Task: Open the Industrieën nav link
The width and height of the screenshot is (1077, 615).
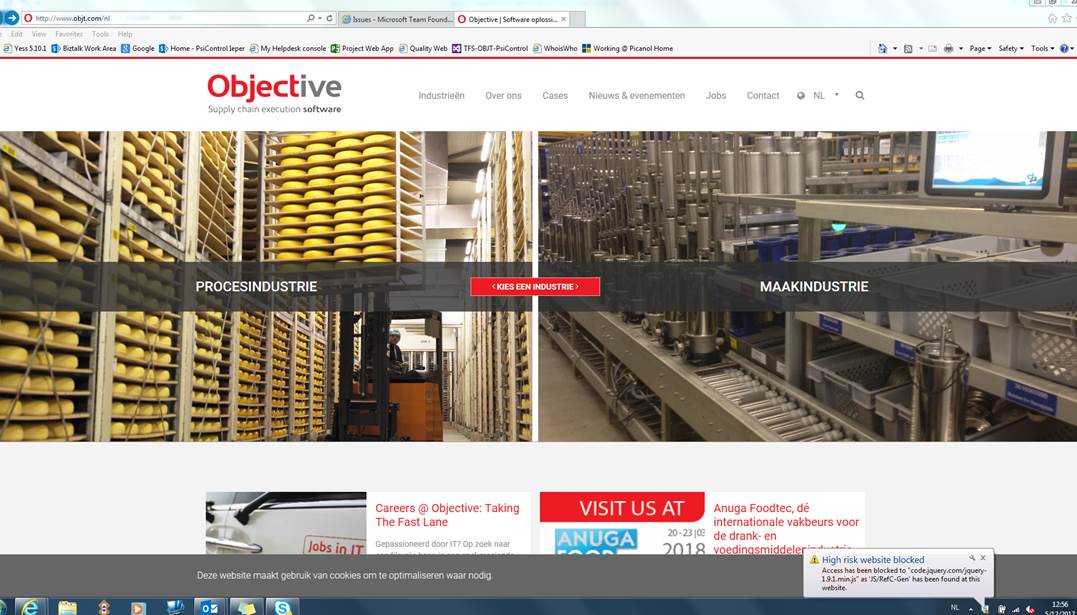Action: pos(442,96)
